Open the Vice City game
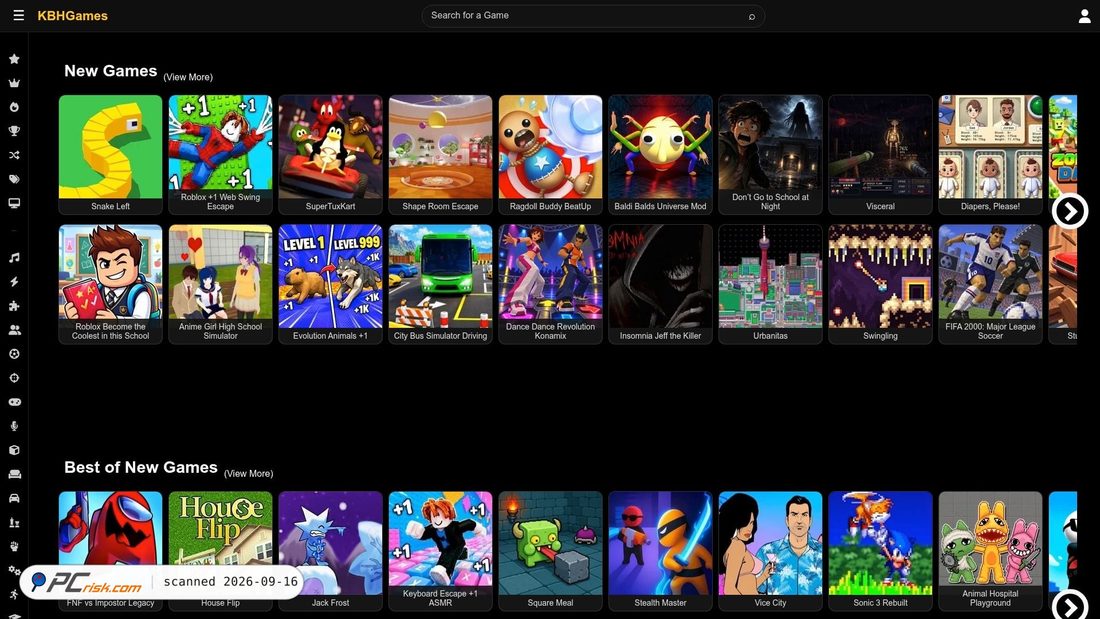The height and width of the screenshot is (619, 1100). pos(770,551)
